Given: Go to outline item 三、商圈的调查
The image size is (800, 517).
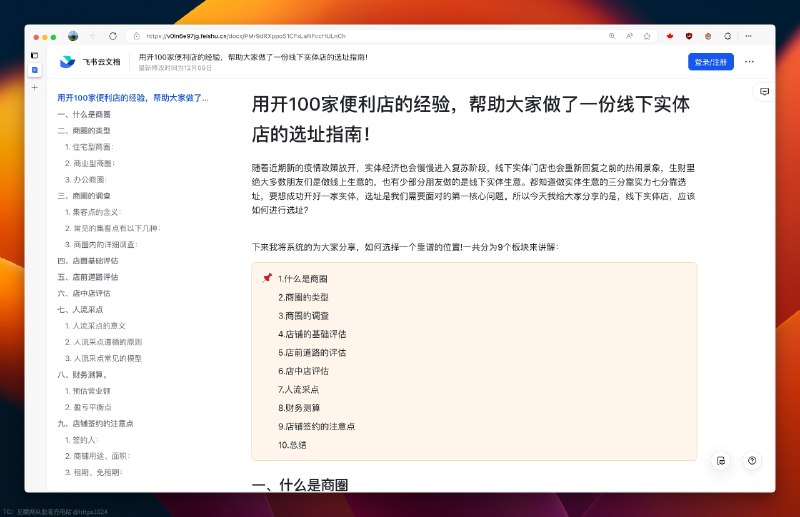Looking at the screenshot, I should coord(84,195).
